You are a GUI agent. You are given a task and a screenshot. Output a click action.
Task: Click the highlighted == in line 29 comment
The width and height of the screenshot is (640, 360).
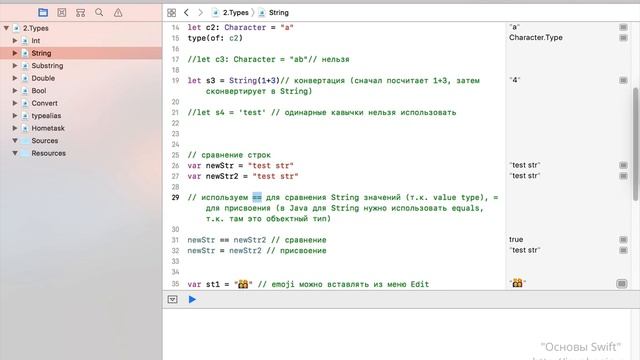click(x=257, y=198)
